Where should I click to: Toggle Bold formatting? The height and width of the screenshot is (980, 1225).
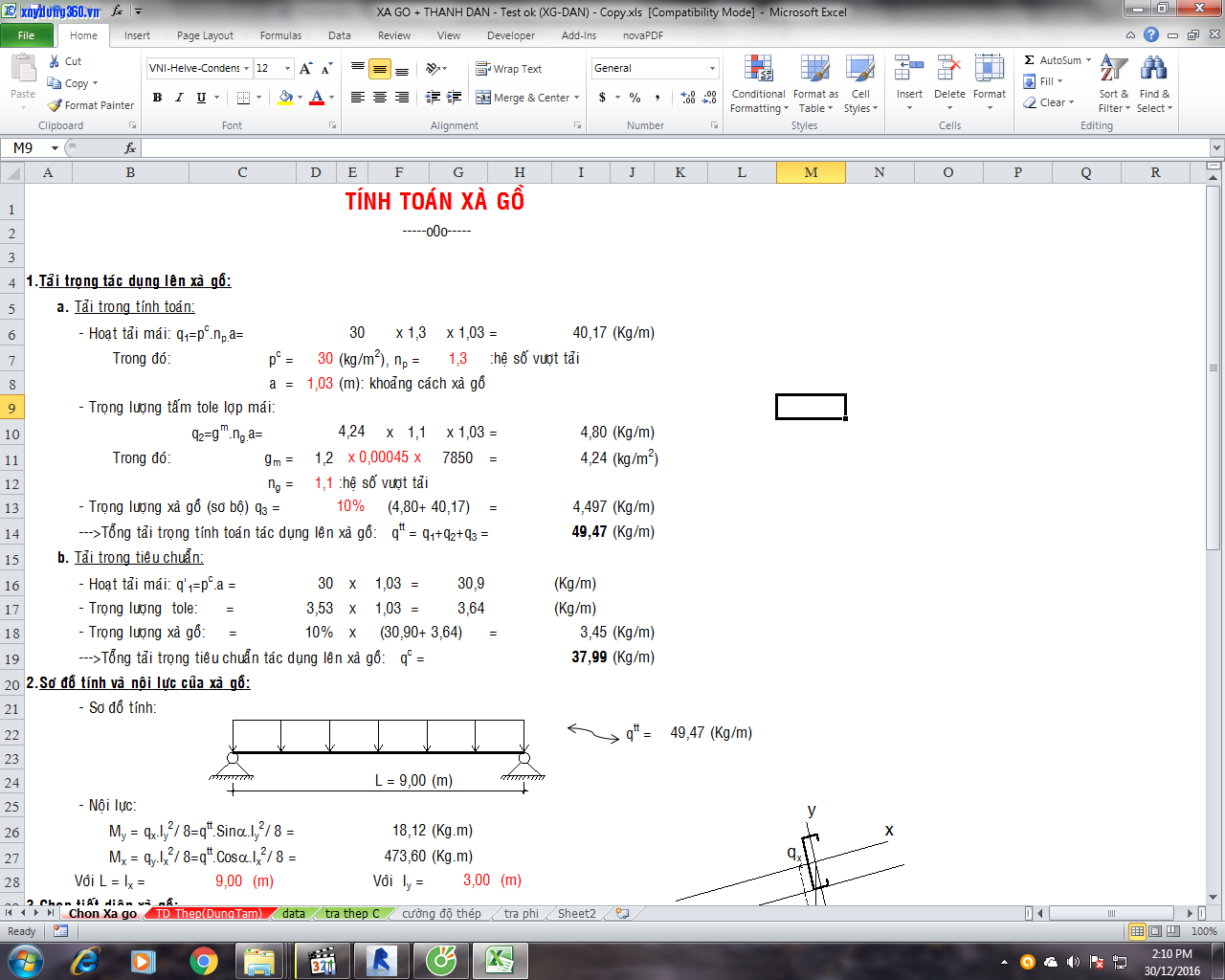coord(157,98)
